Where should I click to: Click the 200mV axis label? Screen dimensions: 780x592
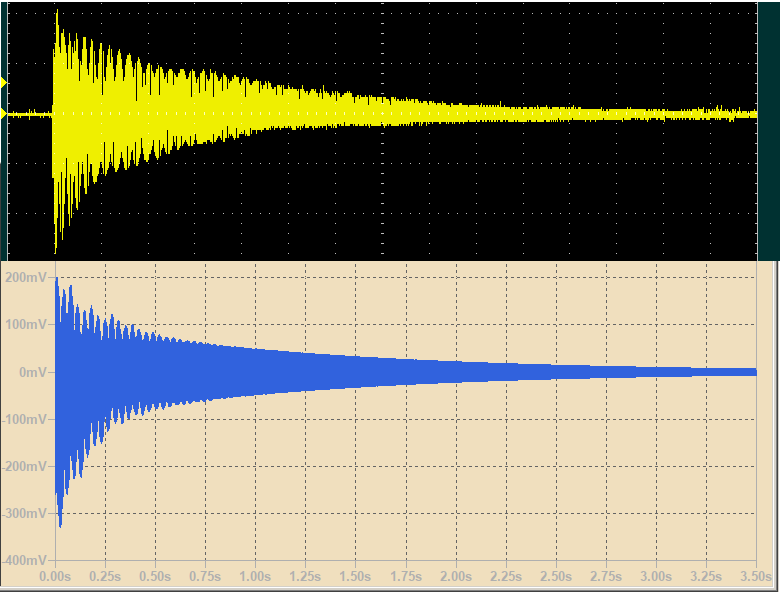pos(26,277)
